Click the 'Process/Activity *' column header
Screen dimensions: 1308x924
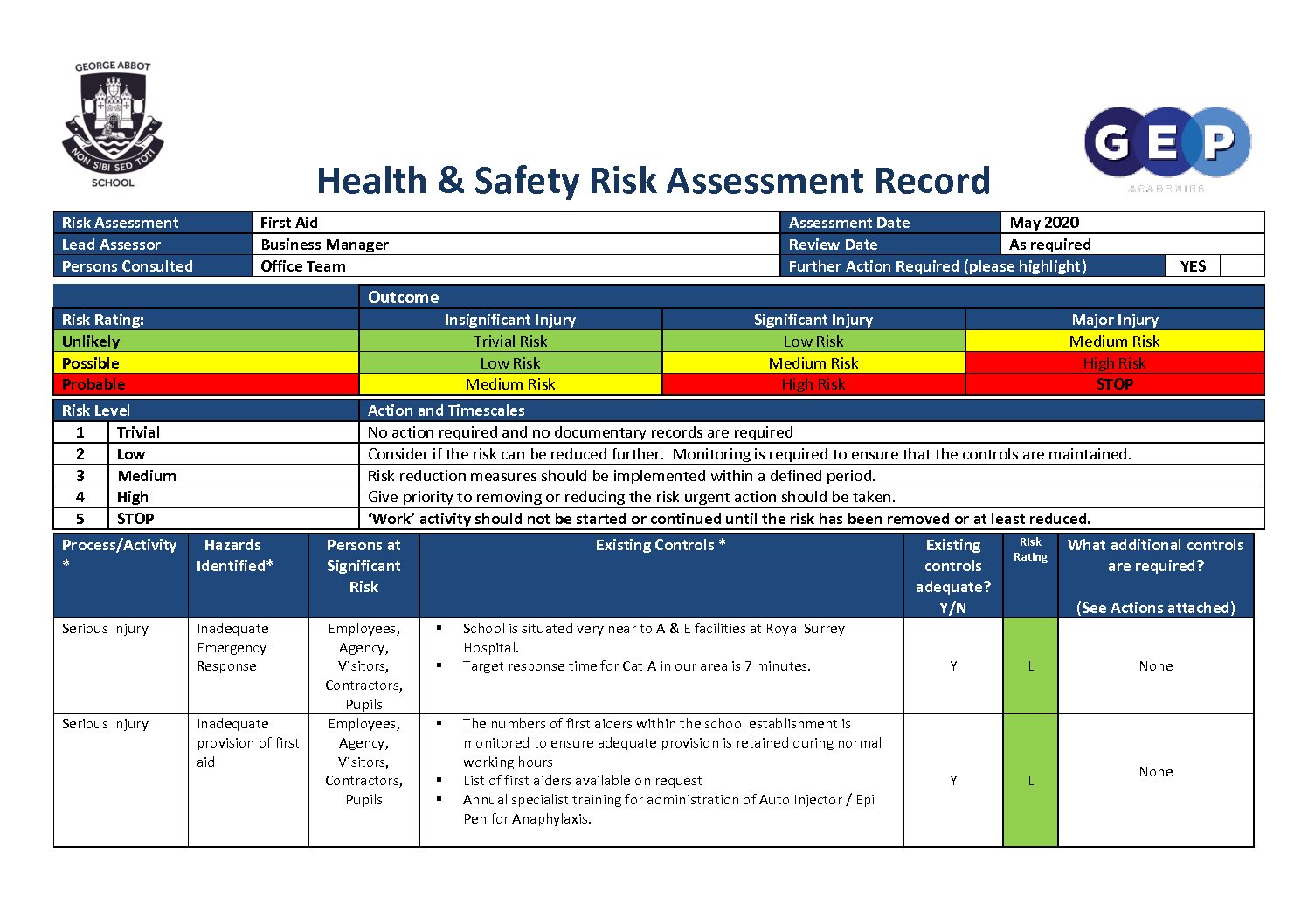121,576
